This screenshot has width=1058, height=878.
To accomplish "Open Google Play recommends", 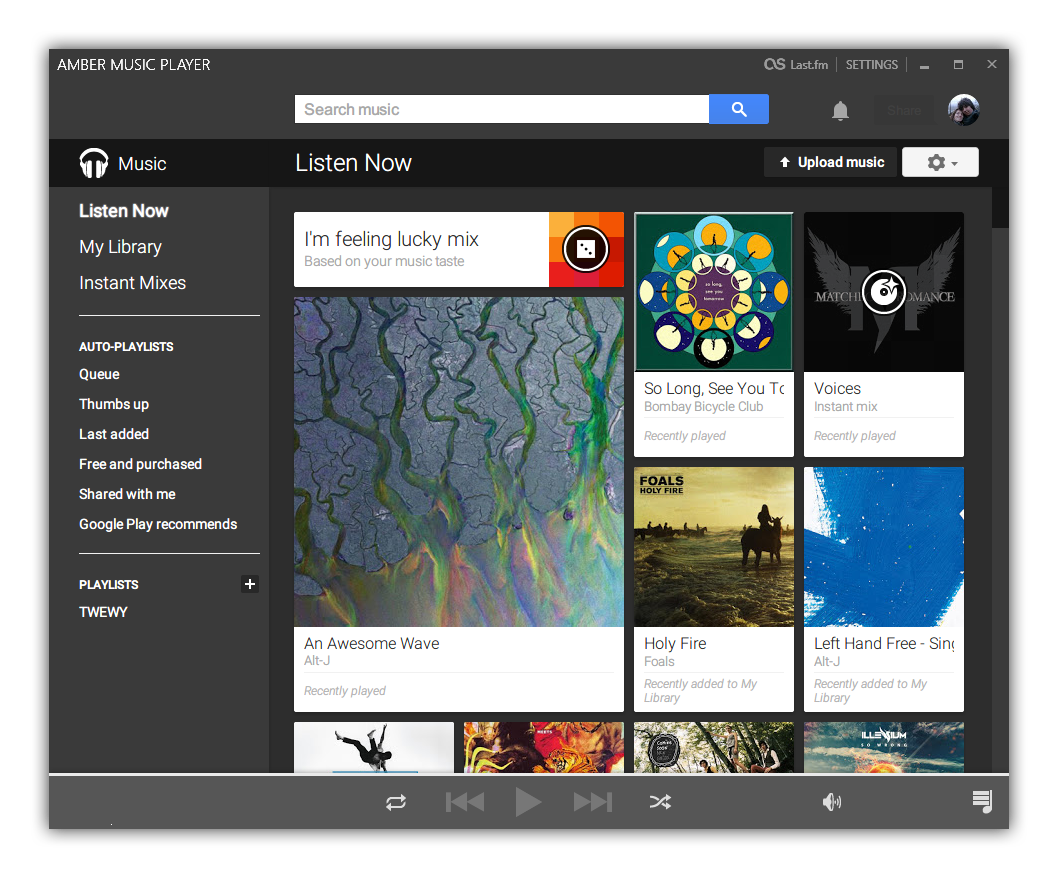I will point(158,524).
